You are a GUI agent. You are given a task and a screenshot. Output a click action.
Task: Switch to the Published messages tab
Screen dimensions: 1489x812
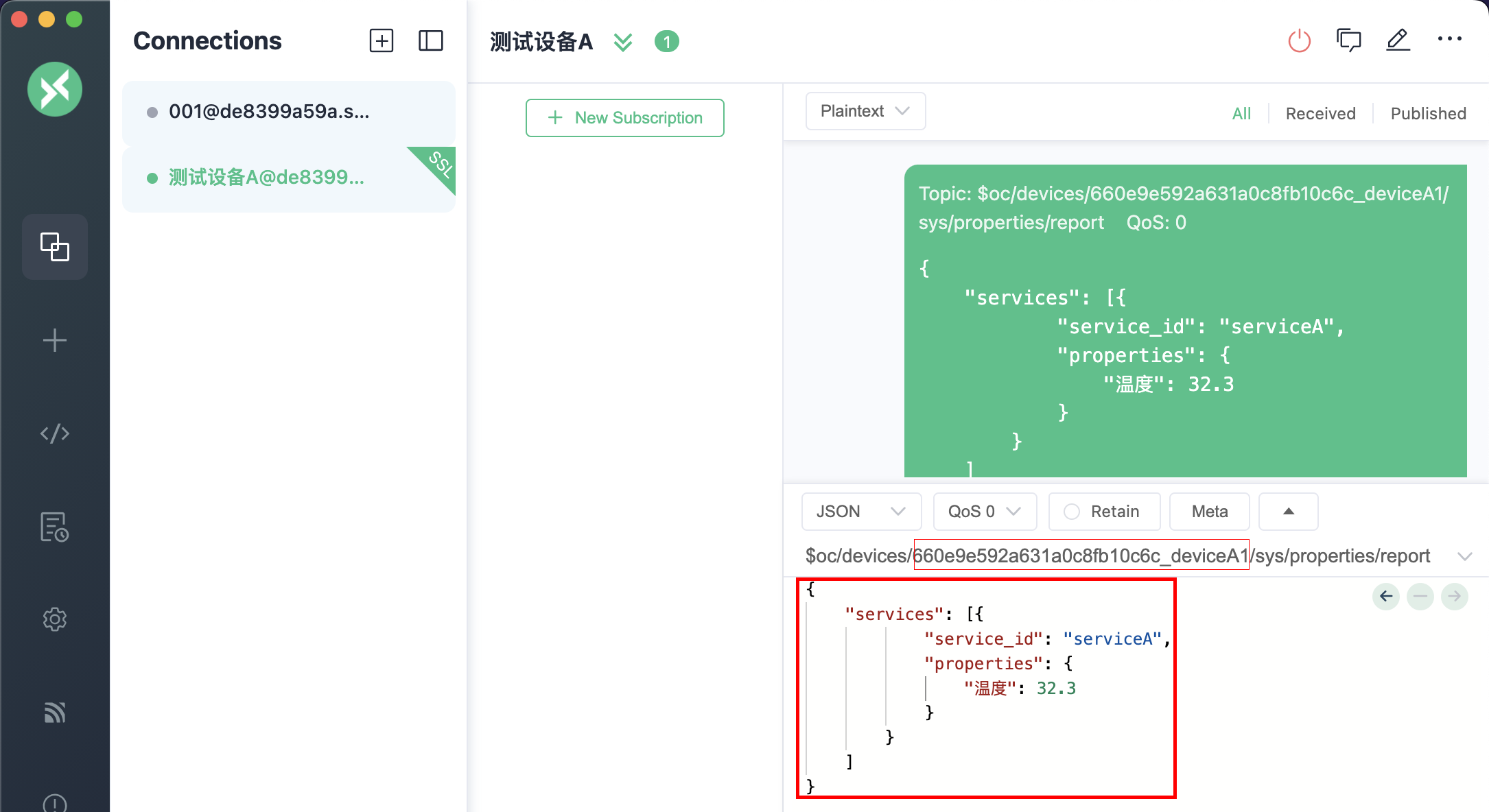(x=1428, y=113)
